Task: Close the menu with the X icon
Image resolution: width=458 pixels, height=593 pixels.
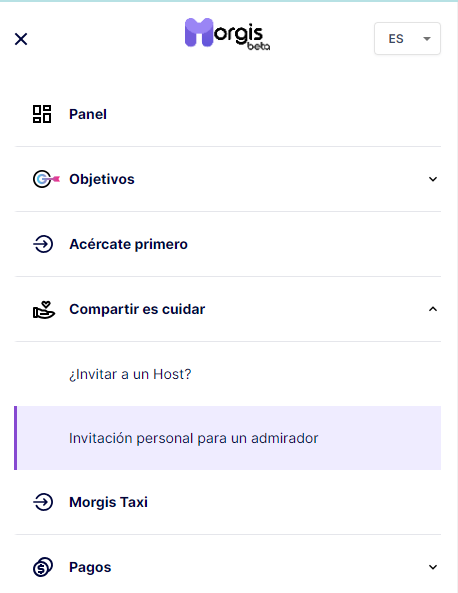Action: [x=21, y=39]
